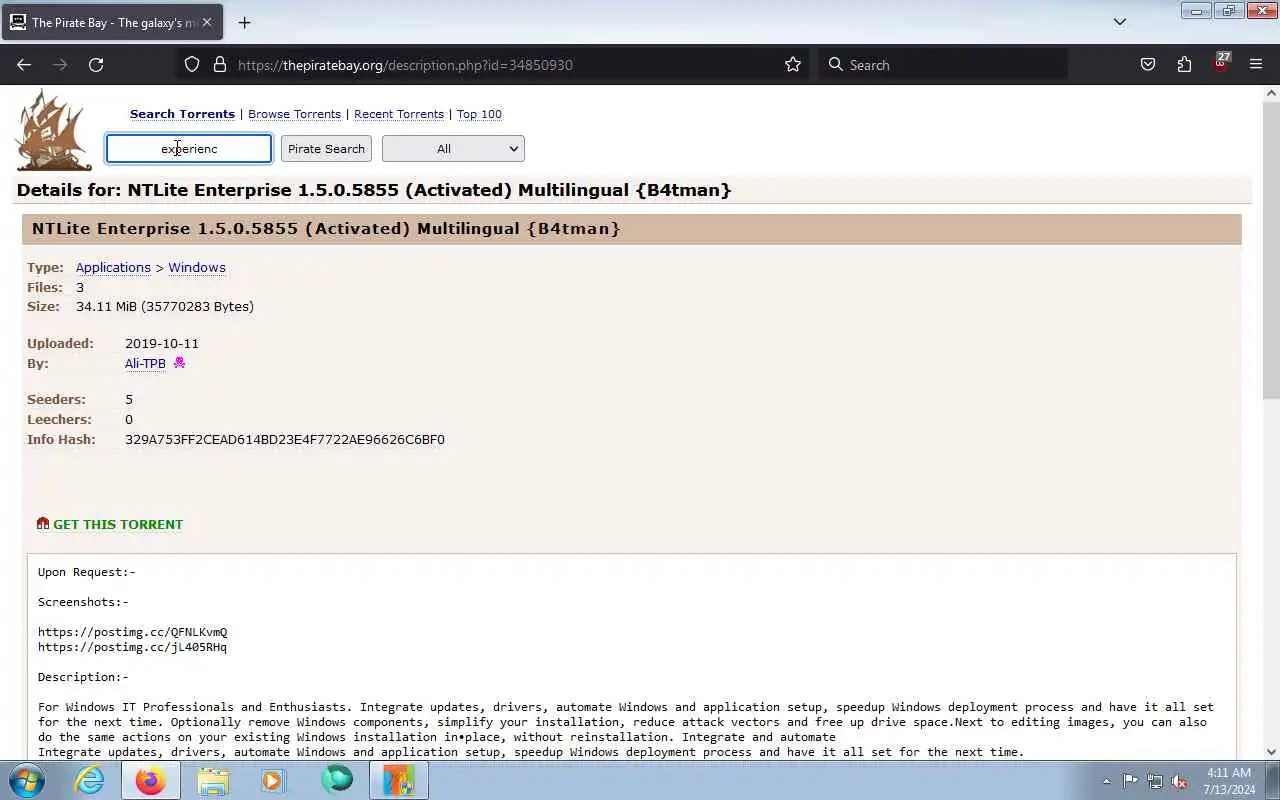Open uploader Ali-TPB profile link
Screen dimensions: 1280x800
click(x=145, y=363)
